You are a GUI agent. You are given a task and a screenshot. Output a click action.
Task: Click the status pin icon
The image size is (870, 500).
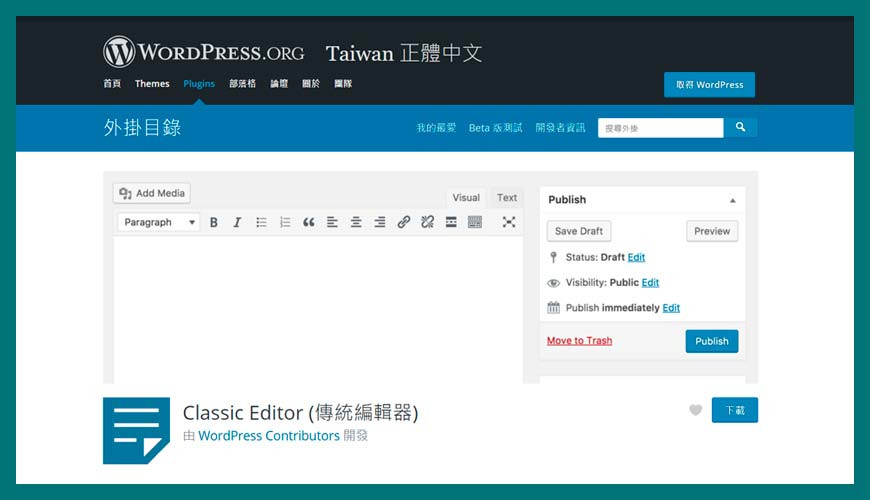553,257
